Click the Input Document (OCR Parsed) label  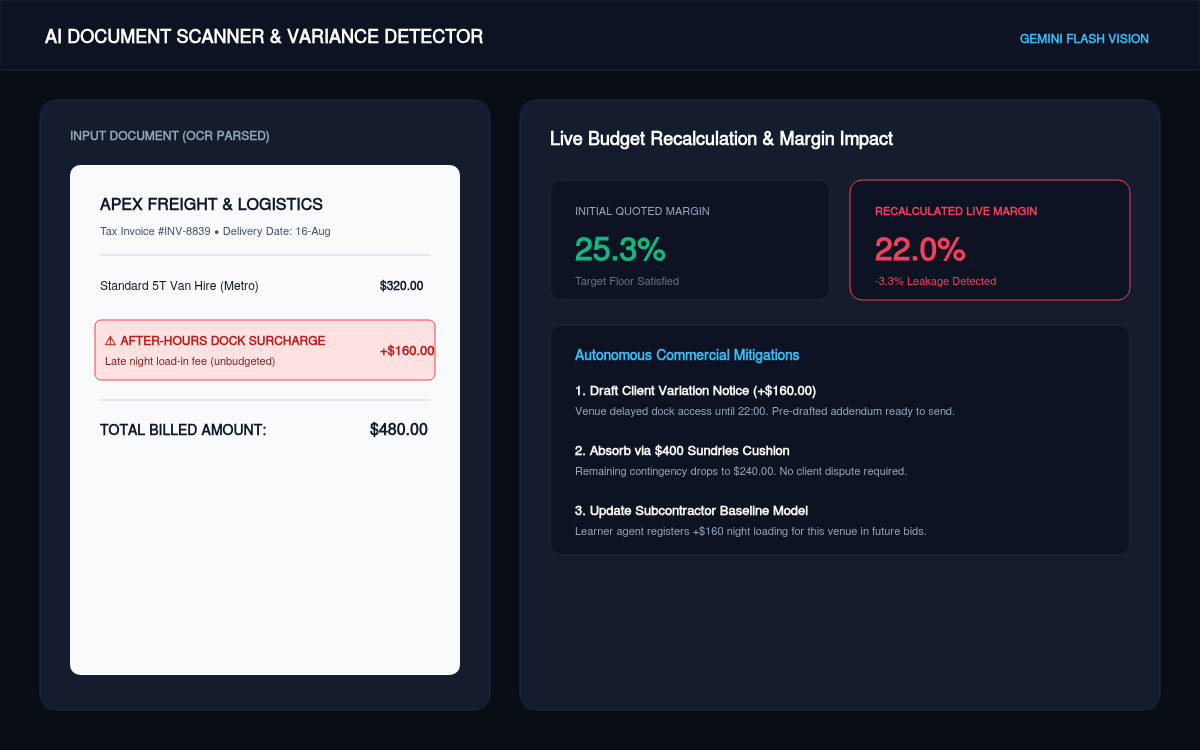click(170, 136)
